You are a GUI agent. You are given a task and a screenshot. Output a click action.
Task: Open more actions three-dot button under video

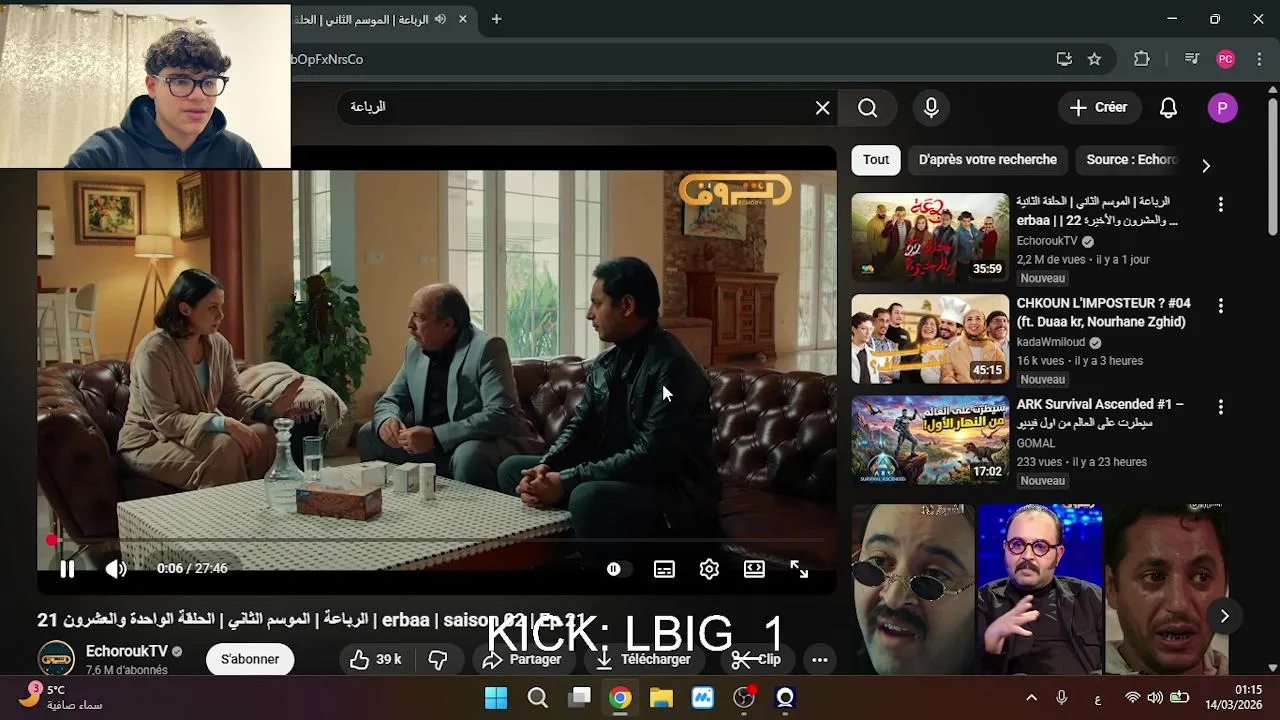(819, 659)
